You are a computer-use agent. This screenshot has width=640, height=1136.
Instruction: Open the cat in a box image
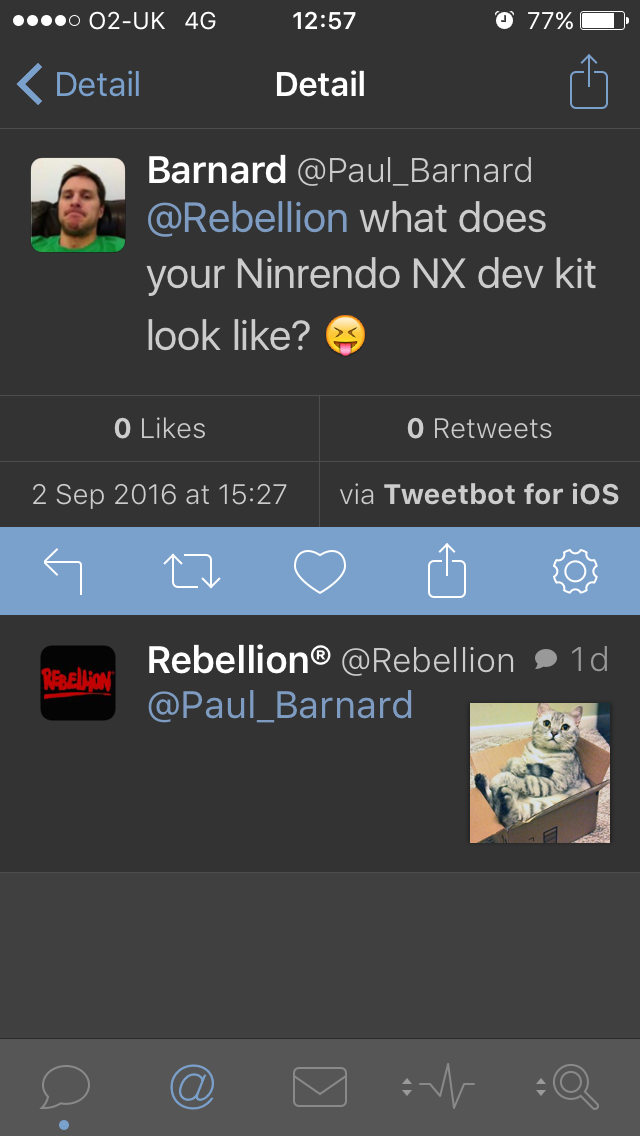coord(540,772)
